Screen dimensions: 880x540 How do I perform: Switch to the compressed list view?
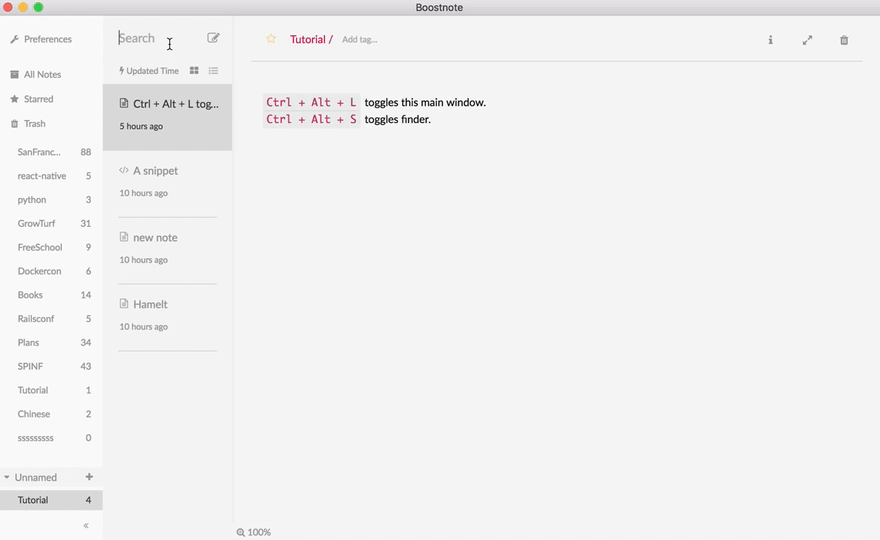click(213, 71)
